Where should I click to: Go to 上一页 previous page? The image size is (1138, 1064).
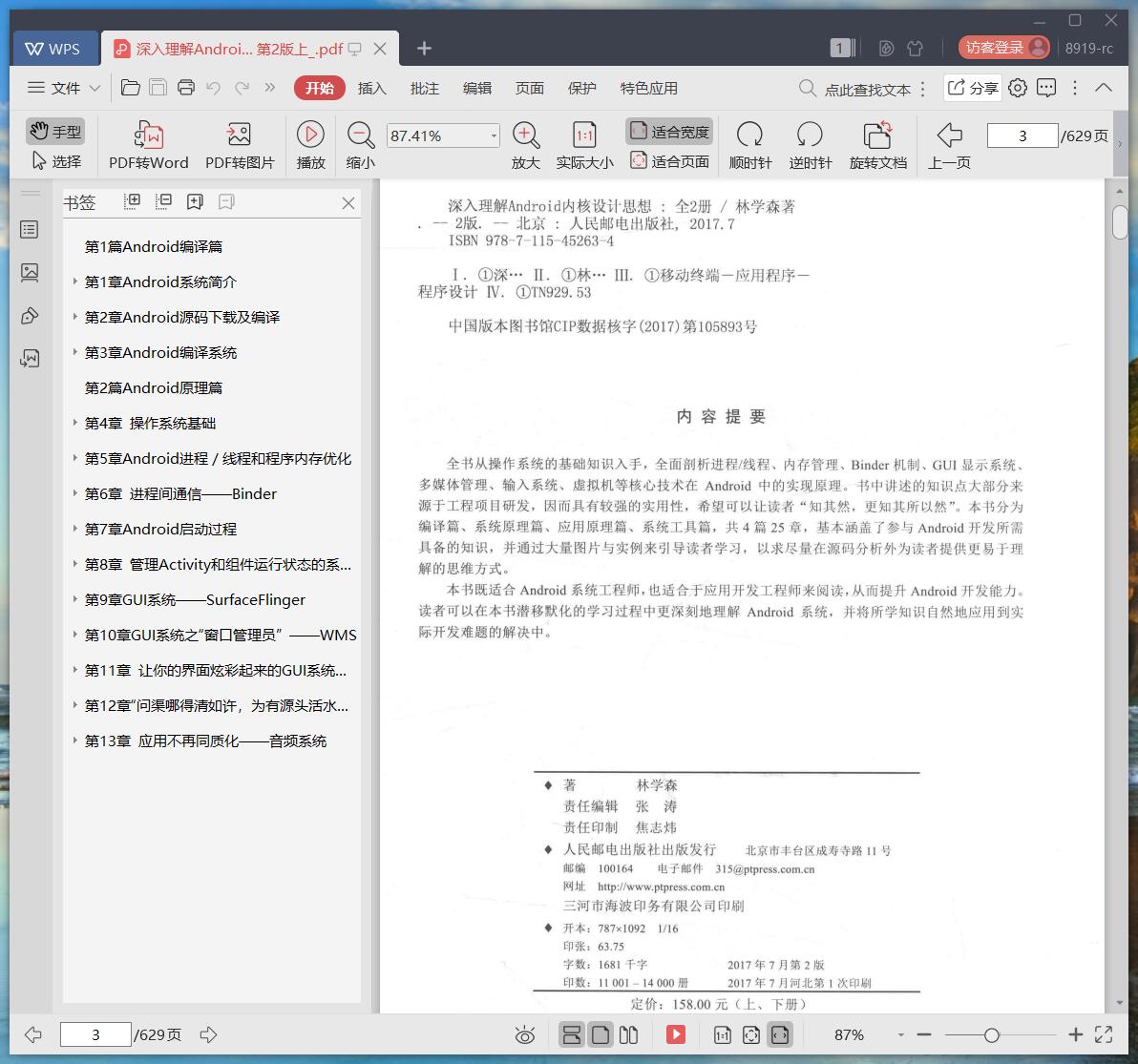[949, 146]
